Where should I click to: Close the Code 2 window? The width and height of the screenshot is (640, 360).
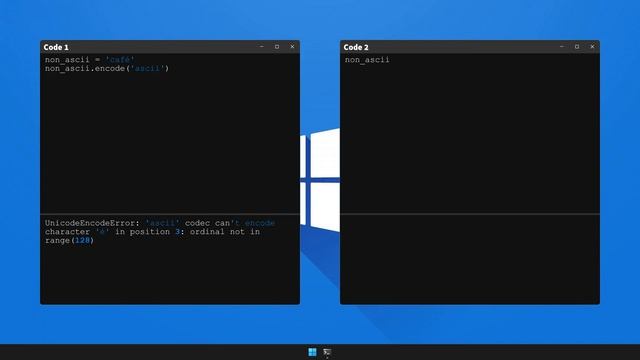[x=592, y=47]
